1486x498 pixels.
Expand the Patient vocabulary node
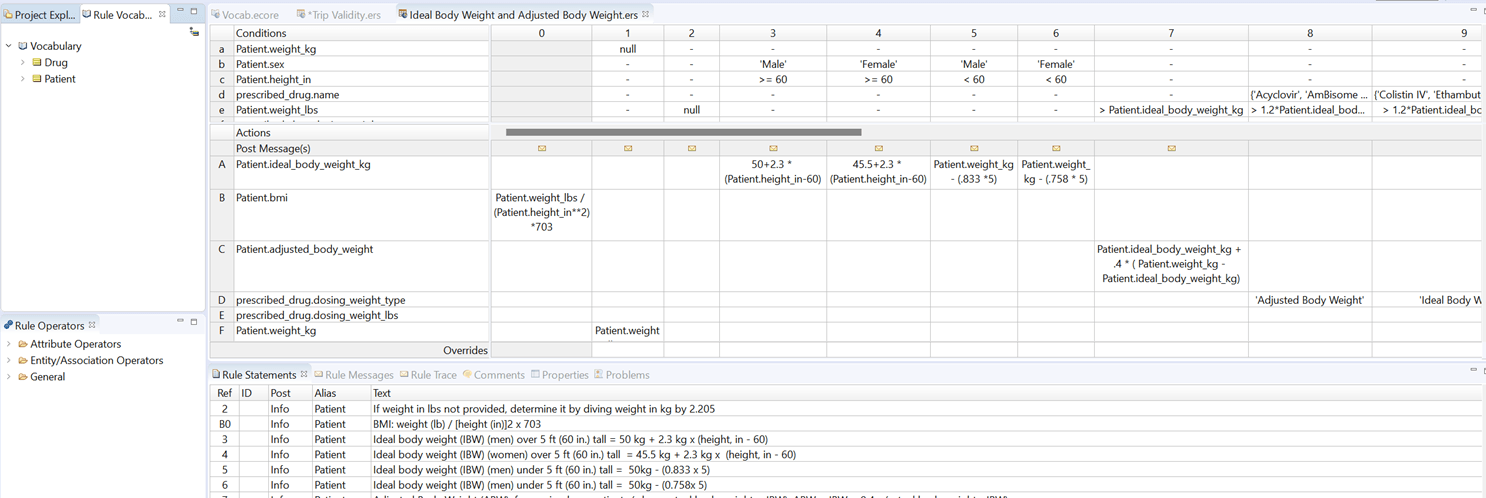tap(23, 79)
